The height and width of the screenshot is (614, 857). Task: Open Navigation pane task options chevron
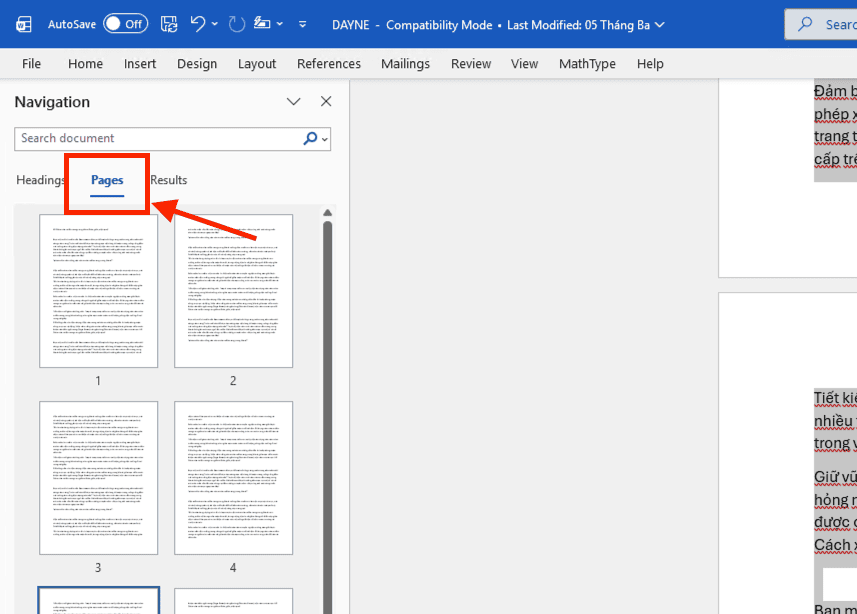294,102
